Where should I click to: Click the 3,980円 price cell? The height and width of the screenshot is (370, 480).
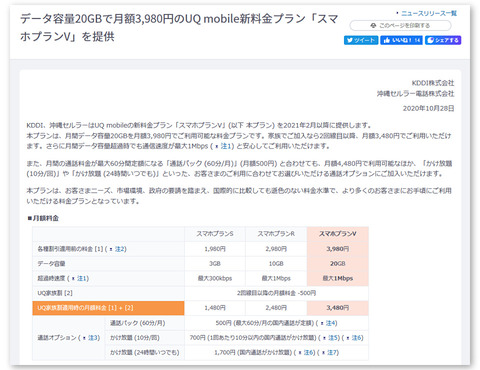click(338, 249)
